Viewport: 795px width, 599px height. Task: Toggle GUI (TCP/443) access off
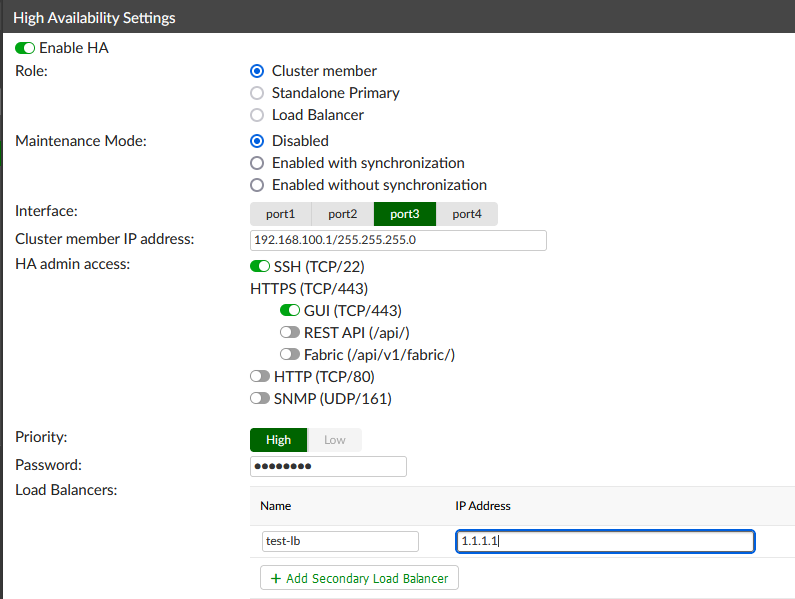290,311
